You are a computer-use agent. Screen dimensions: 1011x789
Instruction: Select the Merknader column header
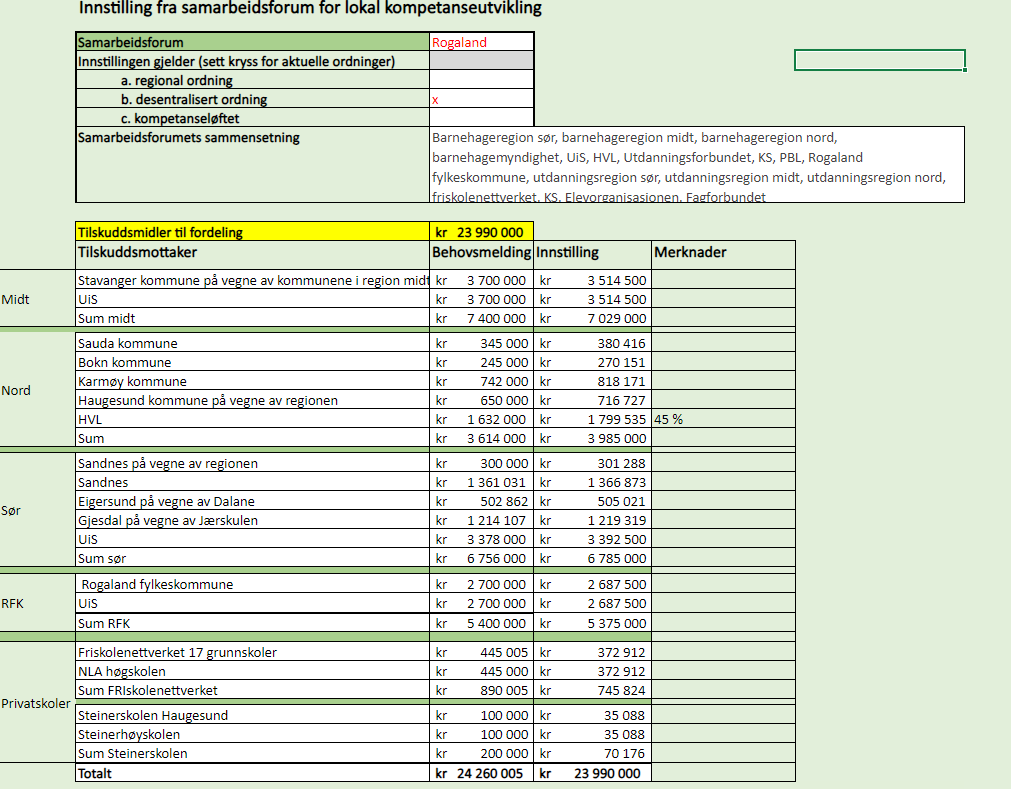click(x=723, y=253)
